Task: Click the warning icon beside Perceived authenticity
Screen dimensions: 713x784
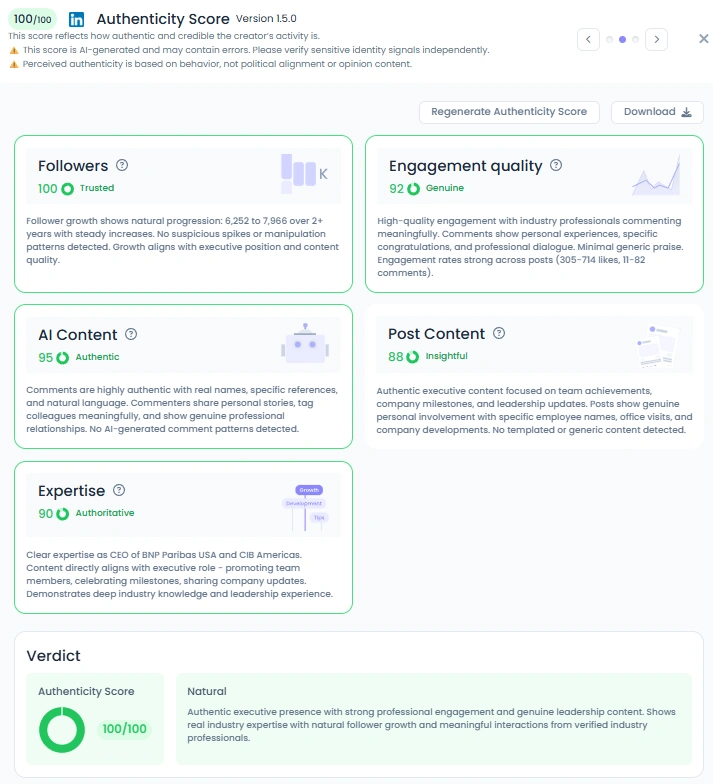Action: click(x=14, y=64)
